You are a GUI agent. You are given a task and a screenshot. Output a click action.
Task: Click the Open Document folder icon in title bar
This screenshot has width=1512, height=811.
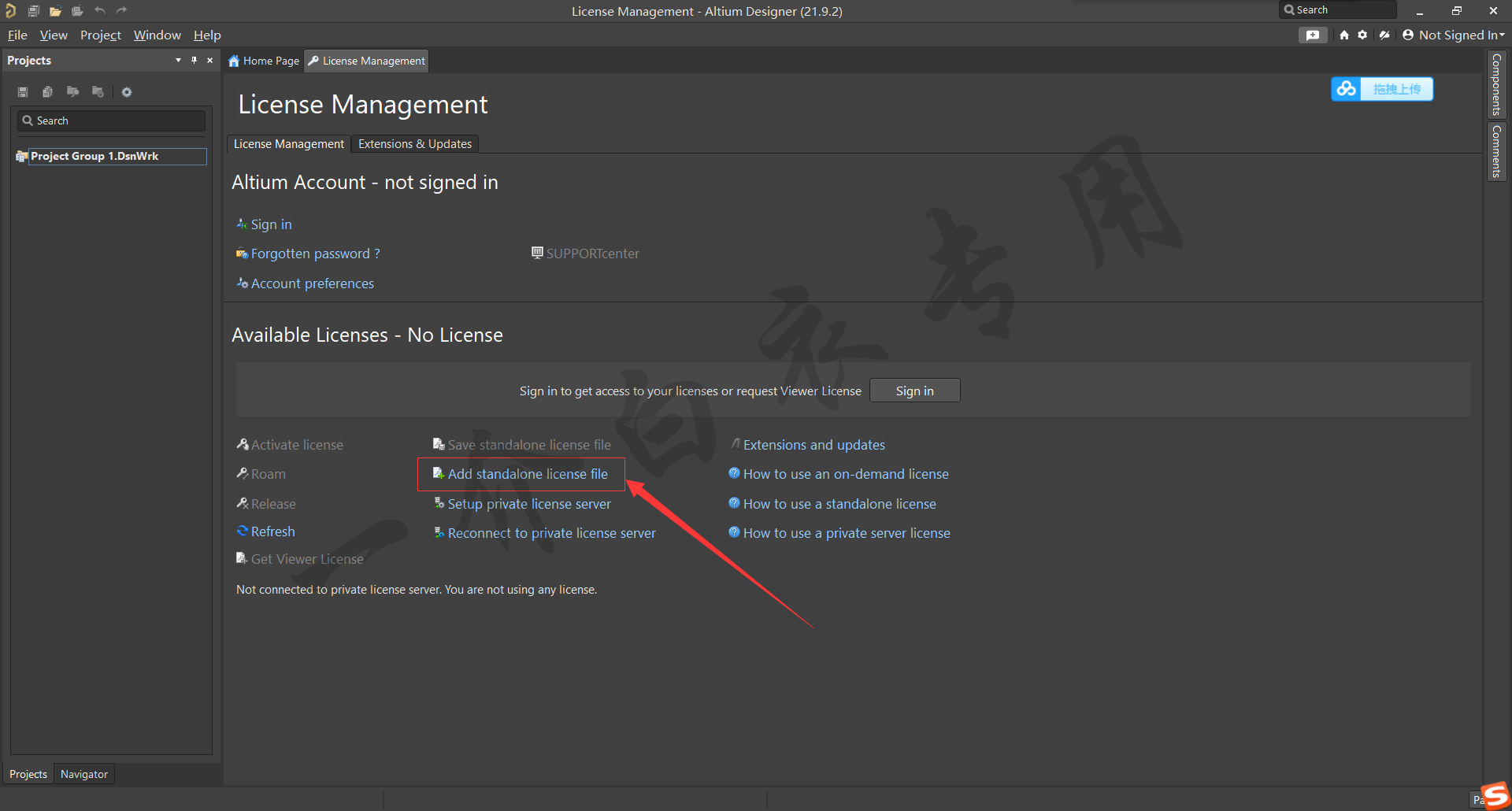[55, 11]
